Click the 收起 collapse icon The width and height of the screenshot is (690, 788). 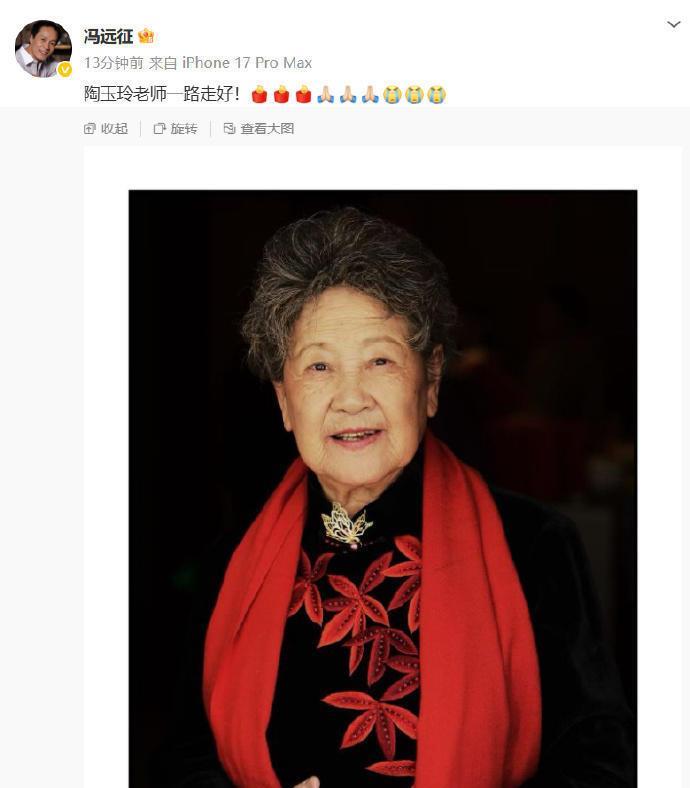click(x=89, y=129)
